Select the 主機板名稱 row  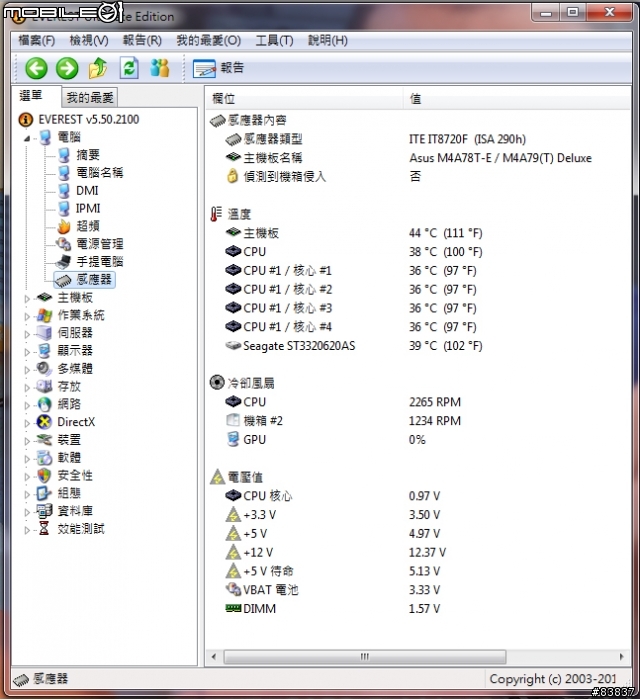[418, 158]
